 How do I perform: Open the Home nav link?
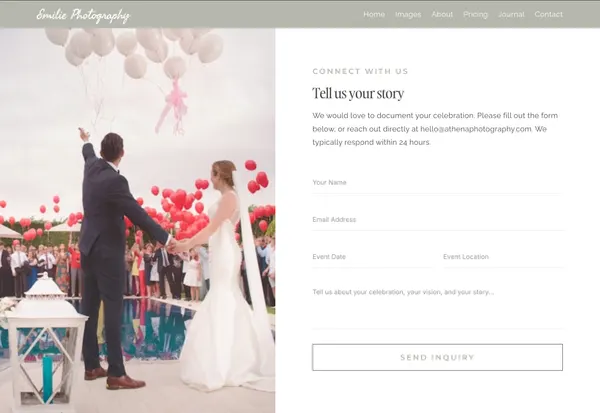pyautogui.click(x=374, y=15)
